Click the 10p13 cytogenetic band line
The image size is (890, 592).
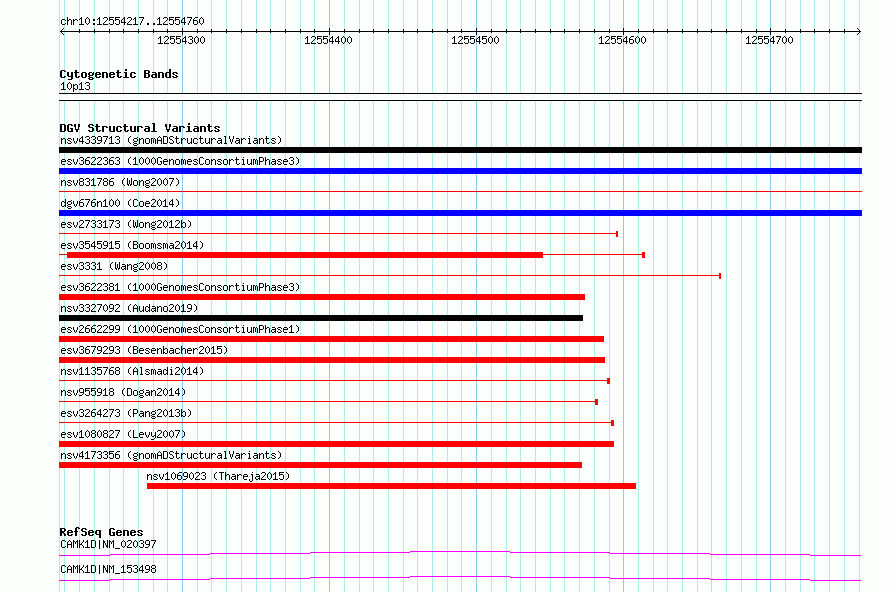tap(460, 94)
